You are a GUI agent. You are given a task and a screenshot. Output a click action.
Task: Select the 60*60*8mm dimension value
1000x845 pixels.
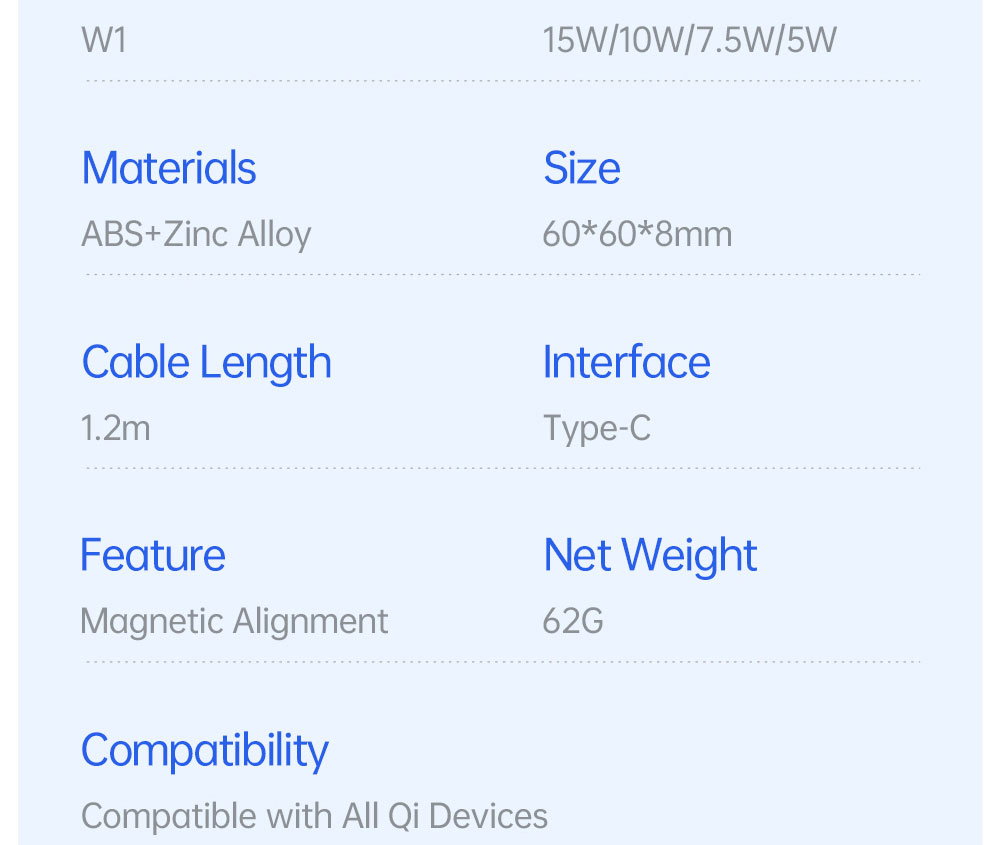coord(637,234)
